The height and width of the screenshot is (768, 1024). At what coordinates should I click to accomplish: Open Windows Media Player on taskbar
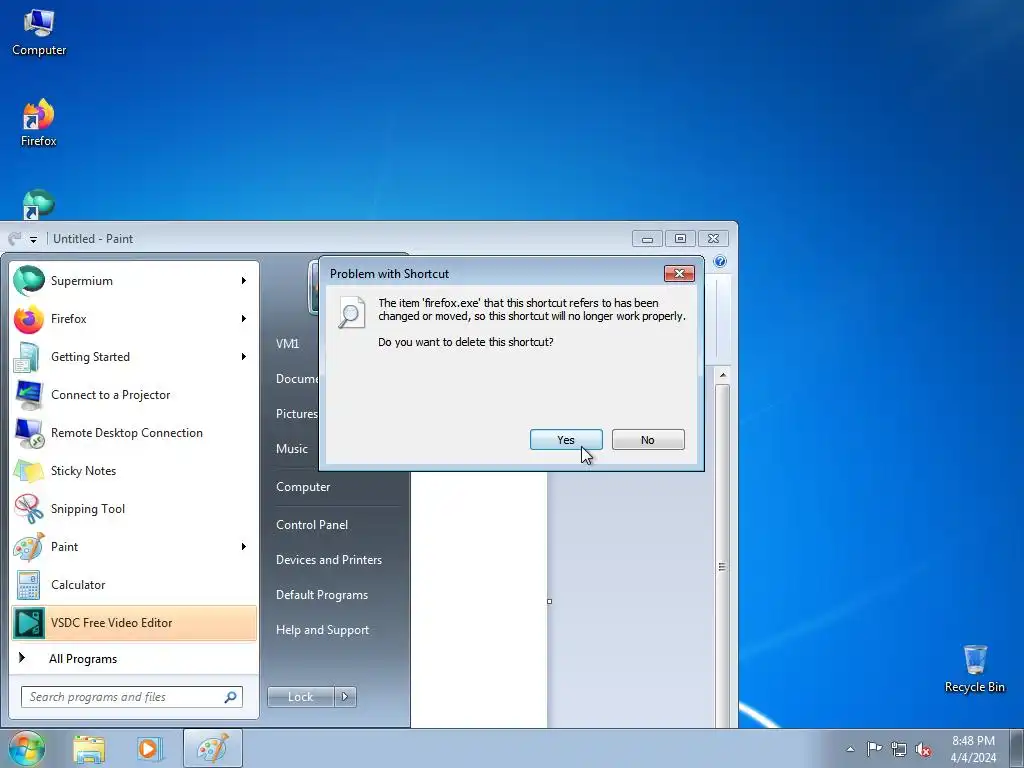(150, 748)
